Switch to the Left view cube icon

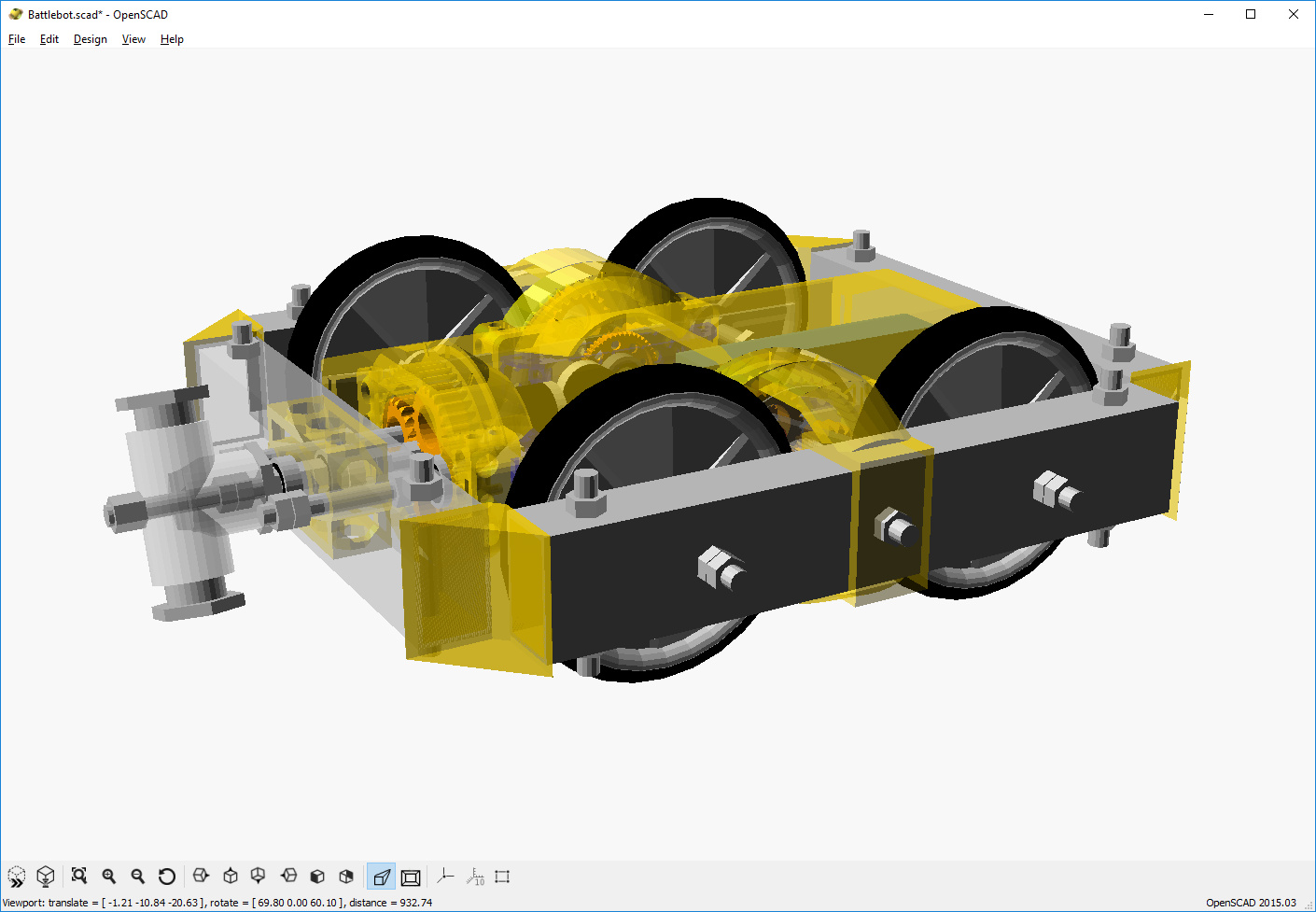click(x=289, y=877)
